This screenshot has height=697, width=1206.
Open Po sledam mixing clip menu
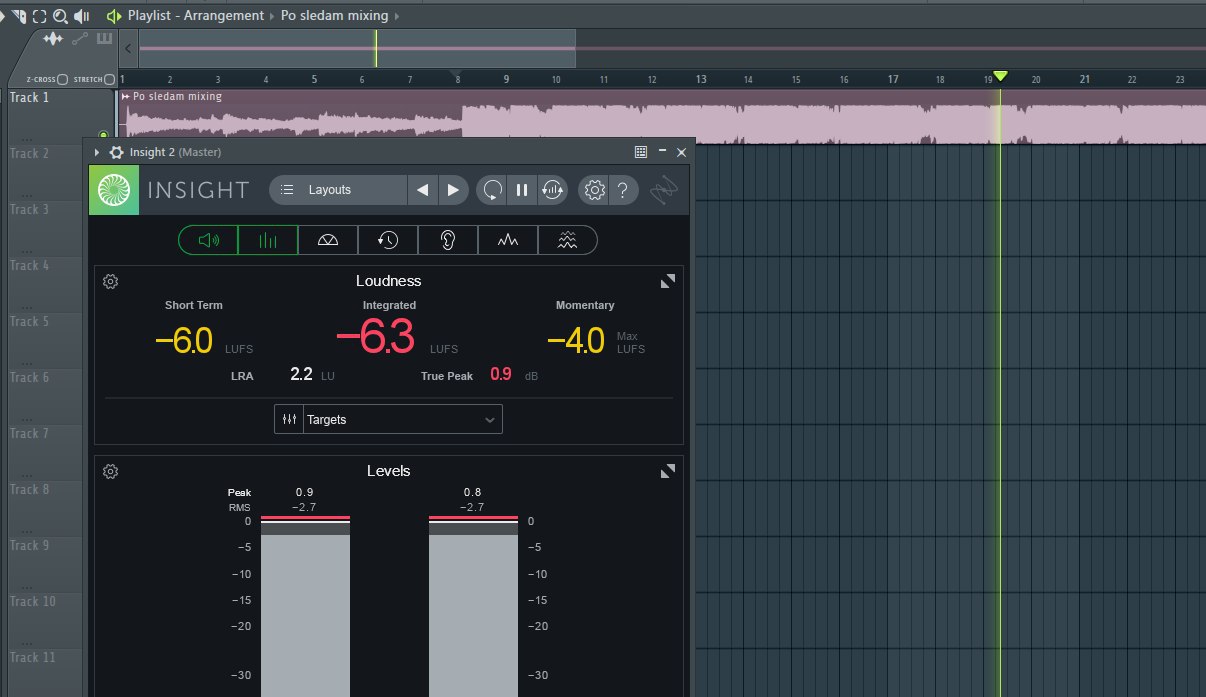(x=126, y=97)
